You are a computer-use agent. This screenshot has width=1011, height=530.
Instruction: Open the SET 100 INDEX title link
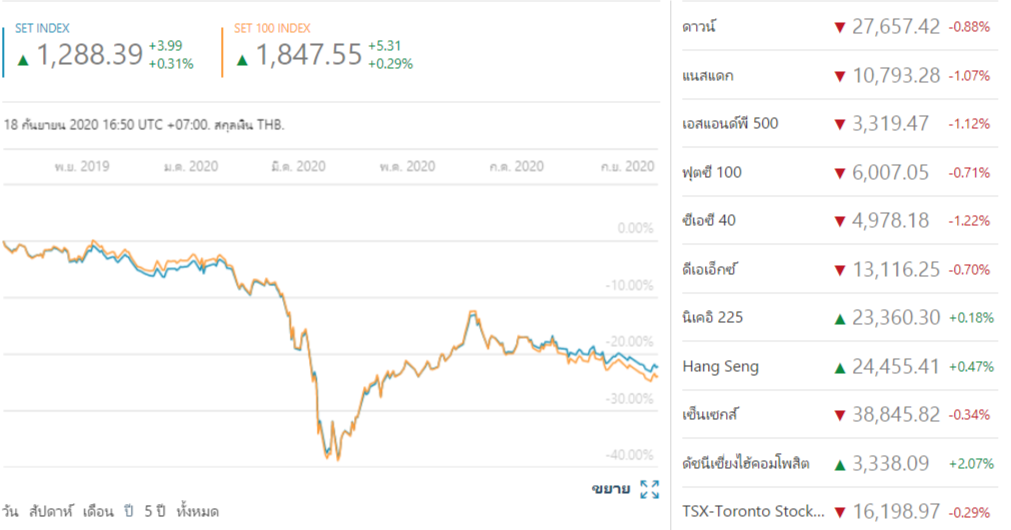[272, 29]
